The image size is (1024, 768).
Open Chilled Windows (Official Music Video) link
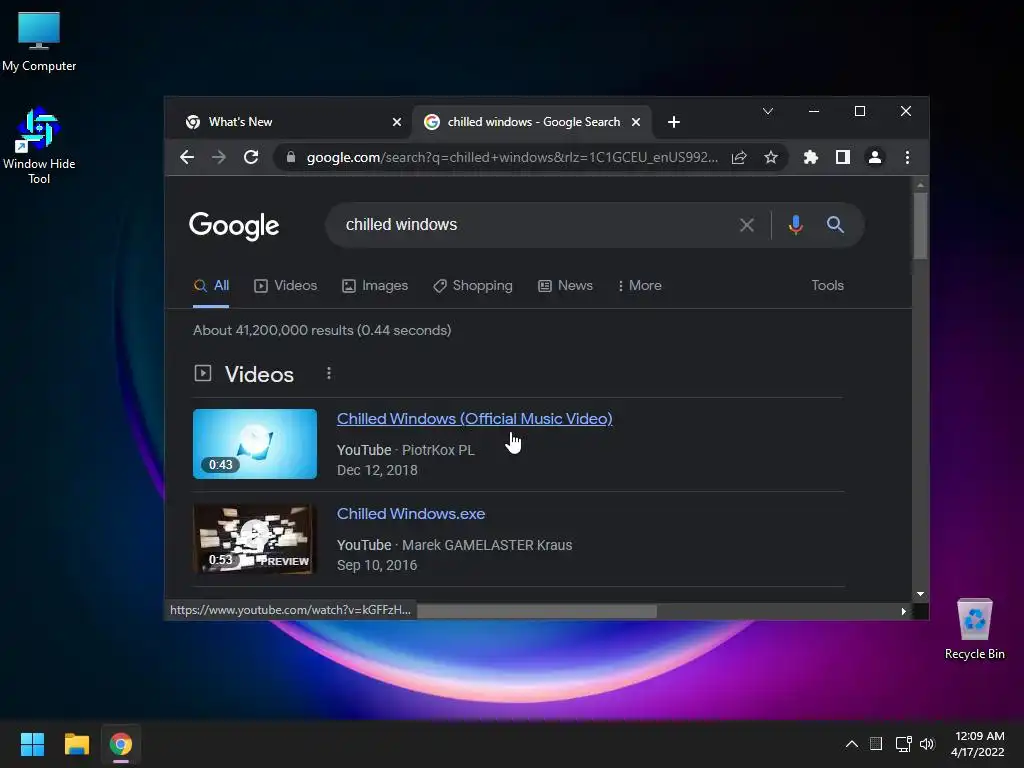[x=475, y=419]
